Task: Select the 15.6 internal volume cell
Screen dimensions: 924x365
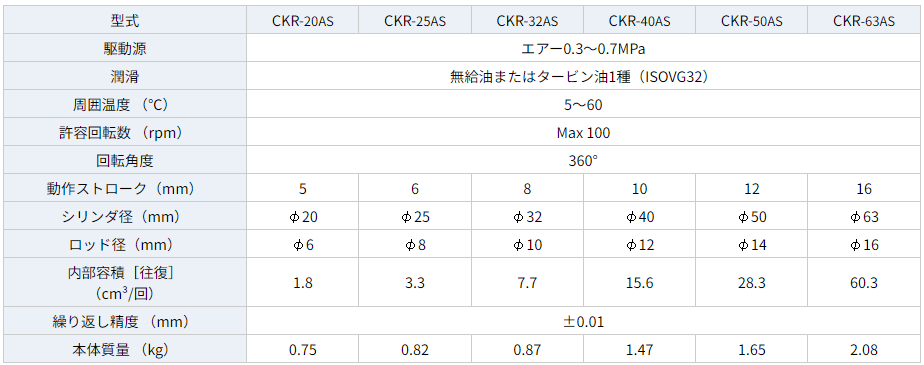Action: [639, 283]
